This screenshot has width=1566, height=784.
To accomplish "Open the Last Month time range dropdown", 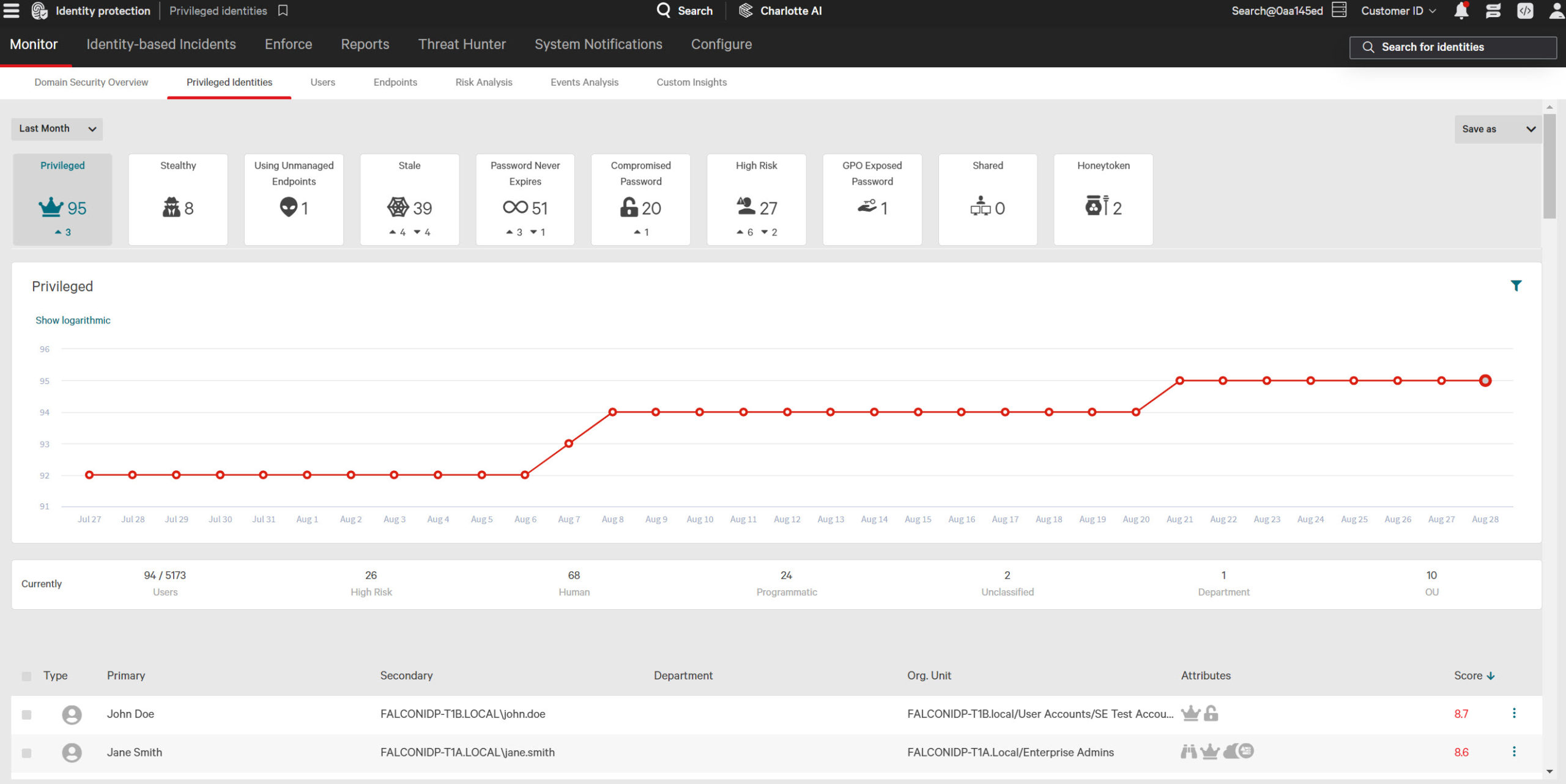I will pos(57,129).
